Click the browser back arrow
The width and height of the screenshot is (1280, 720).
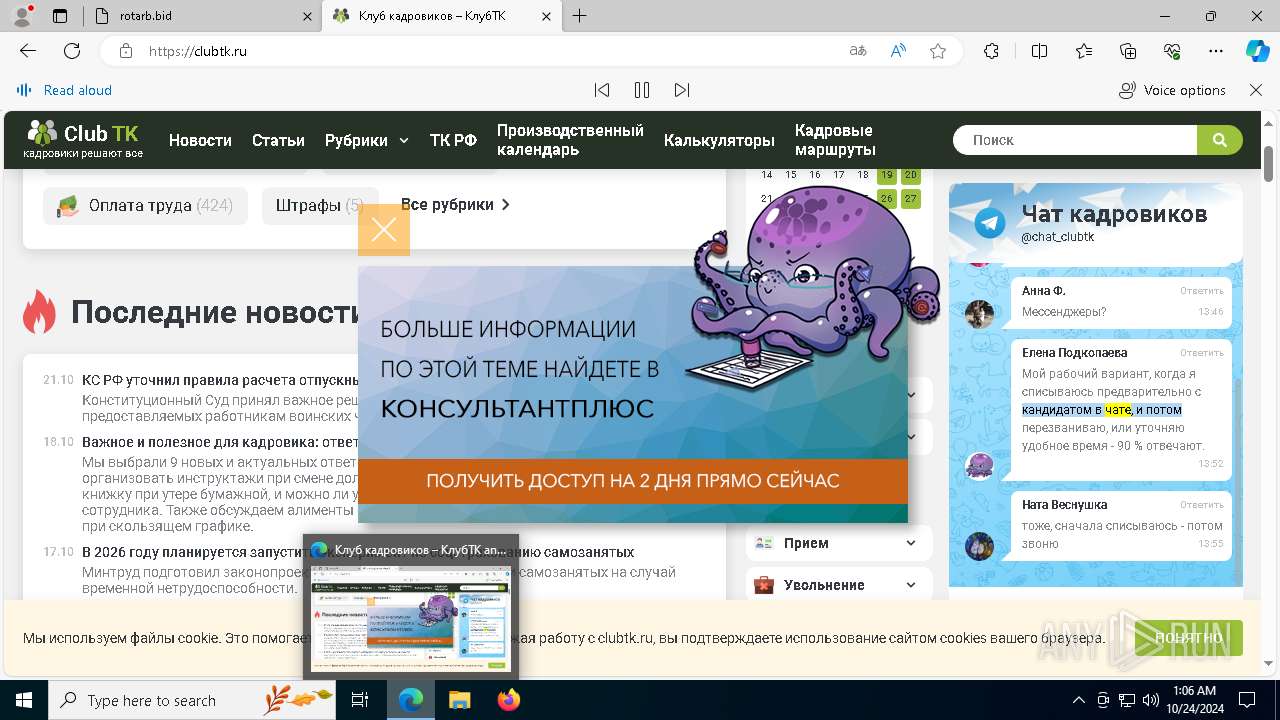tap(28, 51)
